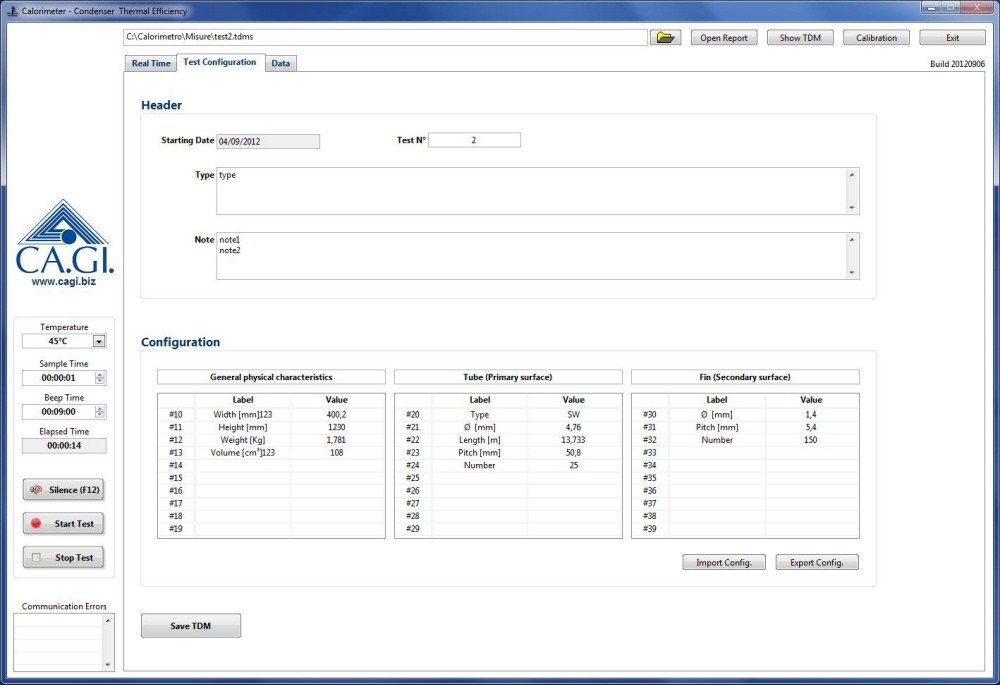Select the Test Configuration tab
The image size is (1000, 685).
pyautogui.click(x=220, y=63)
